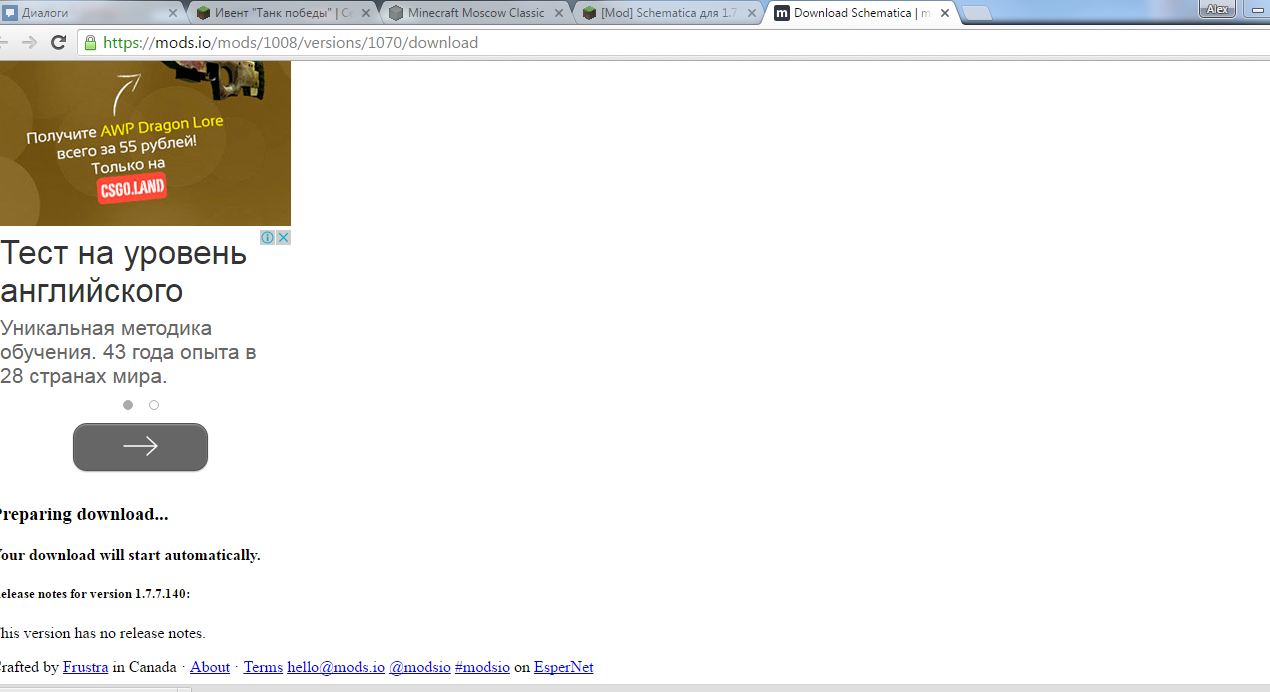Viewport: 1270px width, 692px height.
Task: Close the English test ad
Action: tap(283, 237)
